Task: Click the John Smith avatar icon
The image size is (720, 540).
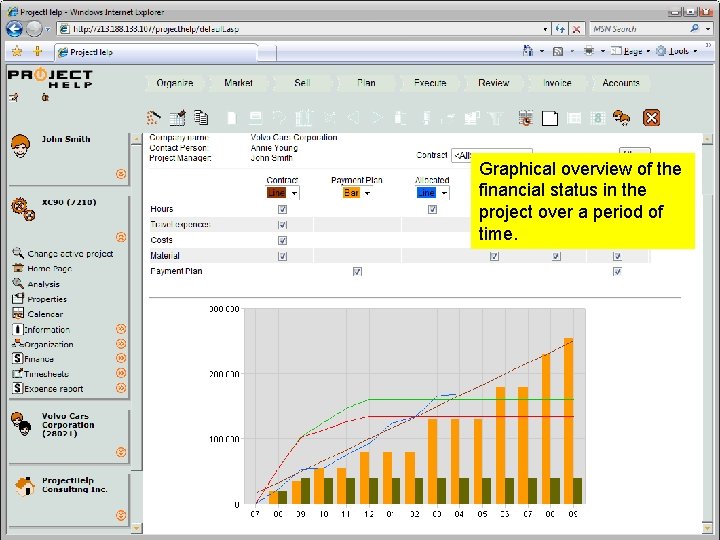Action: tap(21, 146)
